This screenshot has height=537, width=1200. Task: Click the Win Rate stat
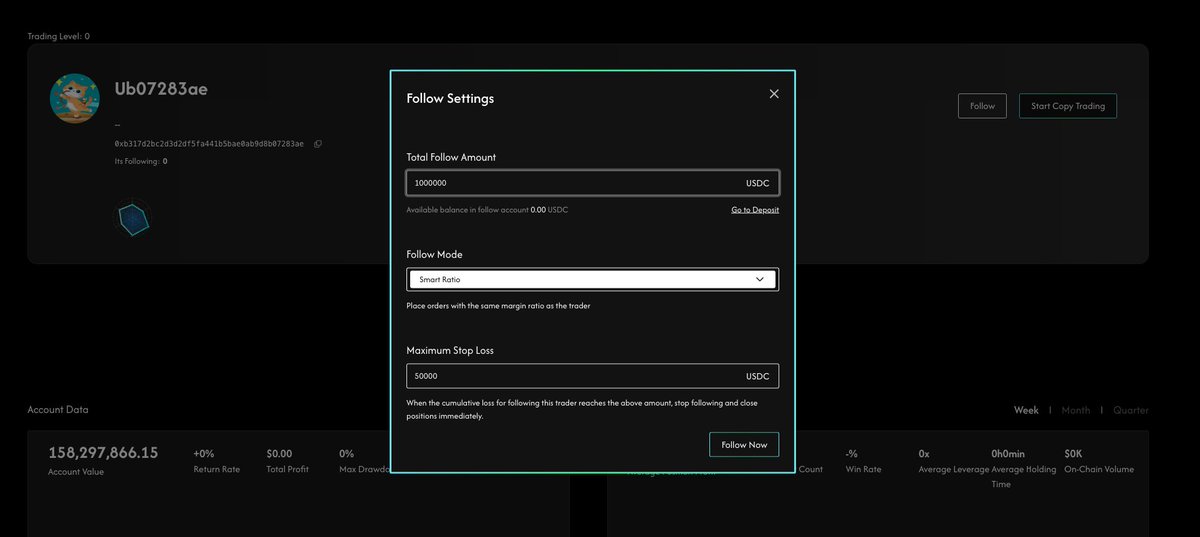(x=863, y=461)
